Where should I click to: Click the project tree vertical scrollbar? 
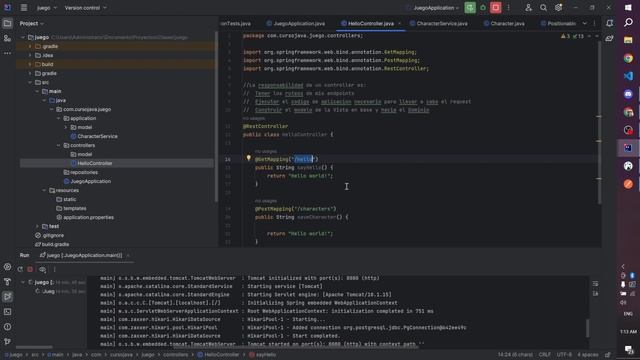tap(216, 116)
